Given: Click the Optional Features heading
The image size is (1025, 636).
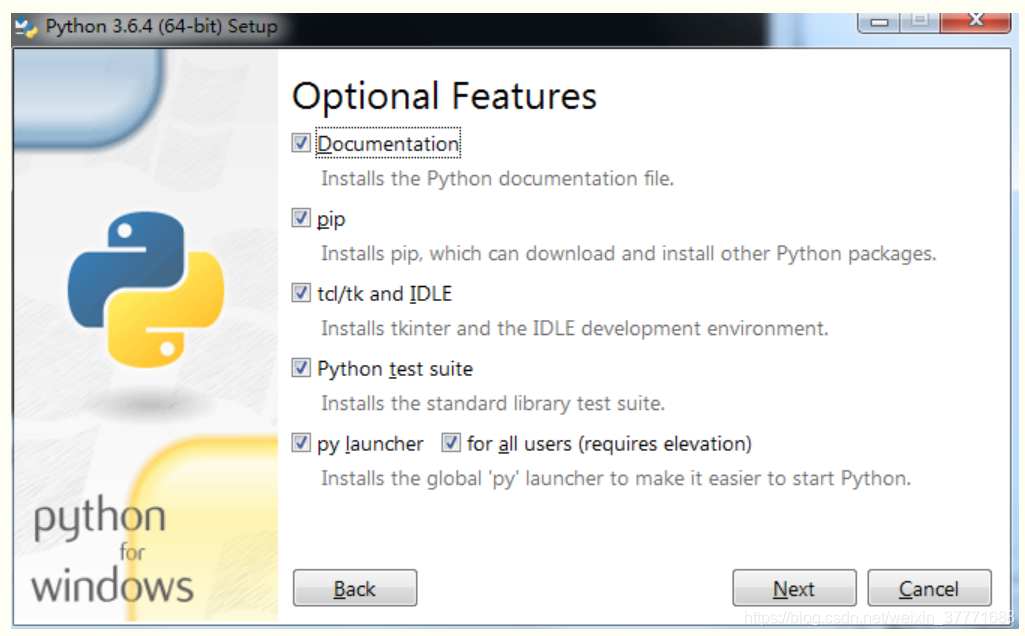Looking at the screenshot, I should pyautogui.click(x=444, y=96).
